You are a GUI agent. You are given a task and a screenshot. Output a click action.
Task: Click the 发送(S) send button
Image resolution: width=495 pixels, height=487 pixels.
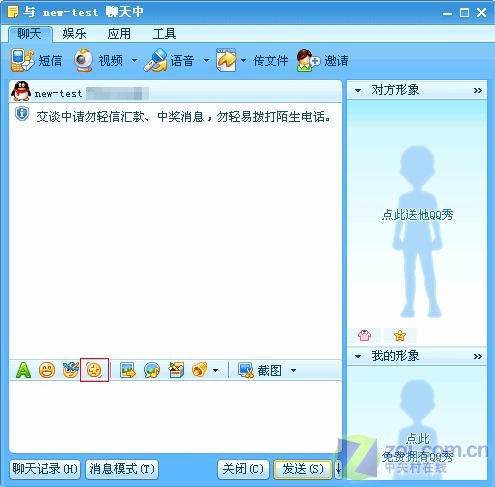[303, 469]
